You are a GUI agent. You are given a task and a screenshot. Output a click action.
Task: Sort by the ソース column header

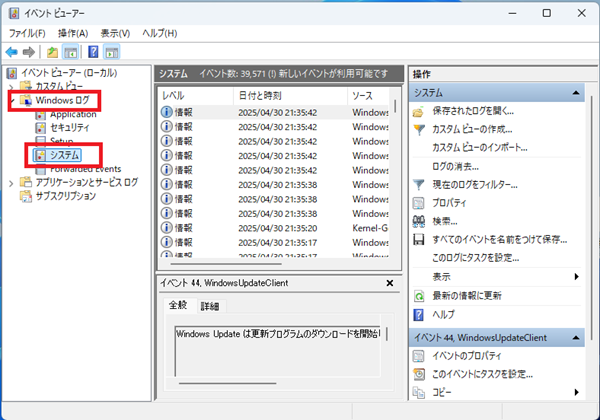coord(368,96)
